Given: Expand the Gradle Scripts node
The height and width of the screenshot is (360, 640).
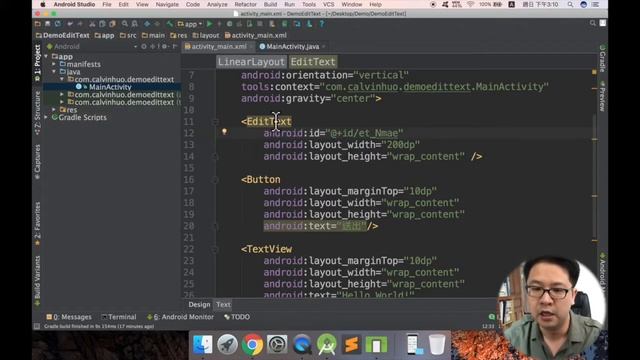Looking at the screenshot, I should click(46, 117).
